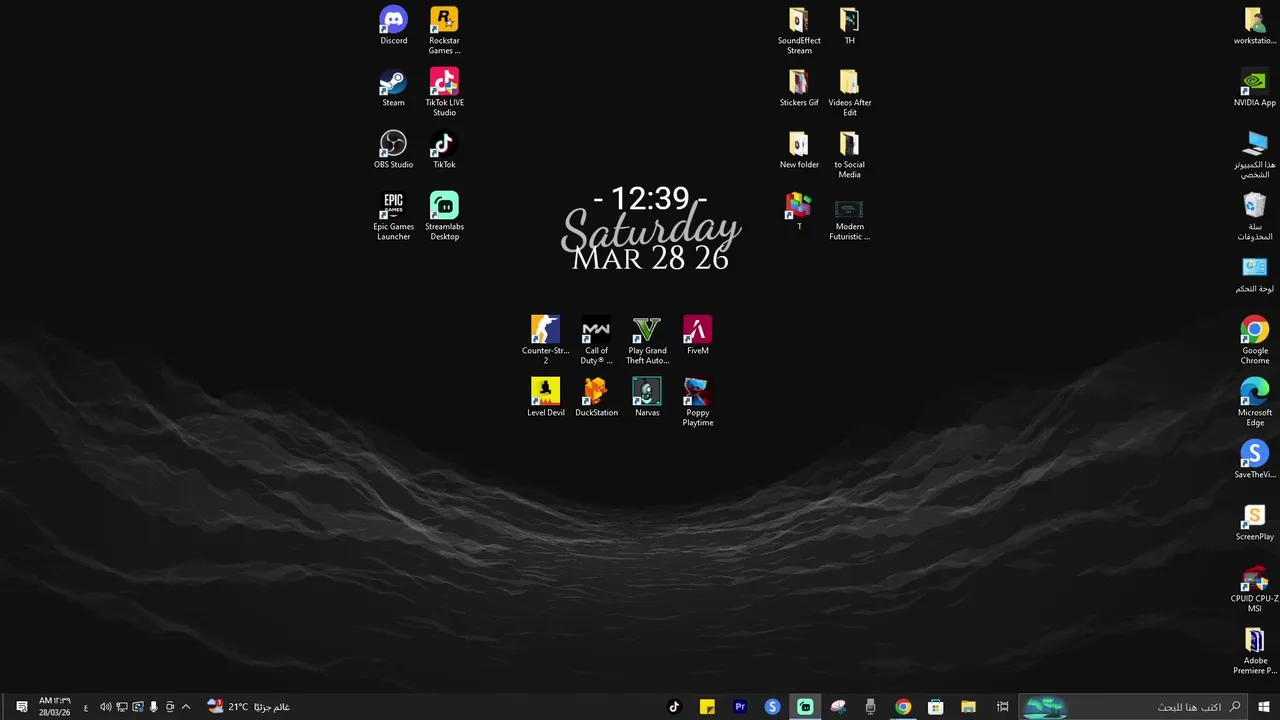Screen dimensions: 1280x720
Task: Select the CPUID CPU-Z MSI icon
Action: (1254, 589)
